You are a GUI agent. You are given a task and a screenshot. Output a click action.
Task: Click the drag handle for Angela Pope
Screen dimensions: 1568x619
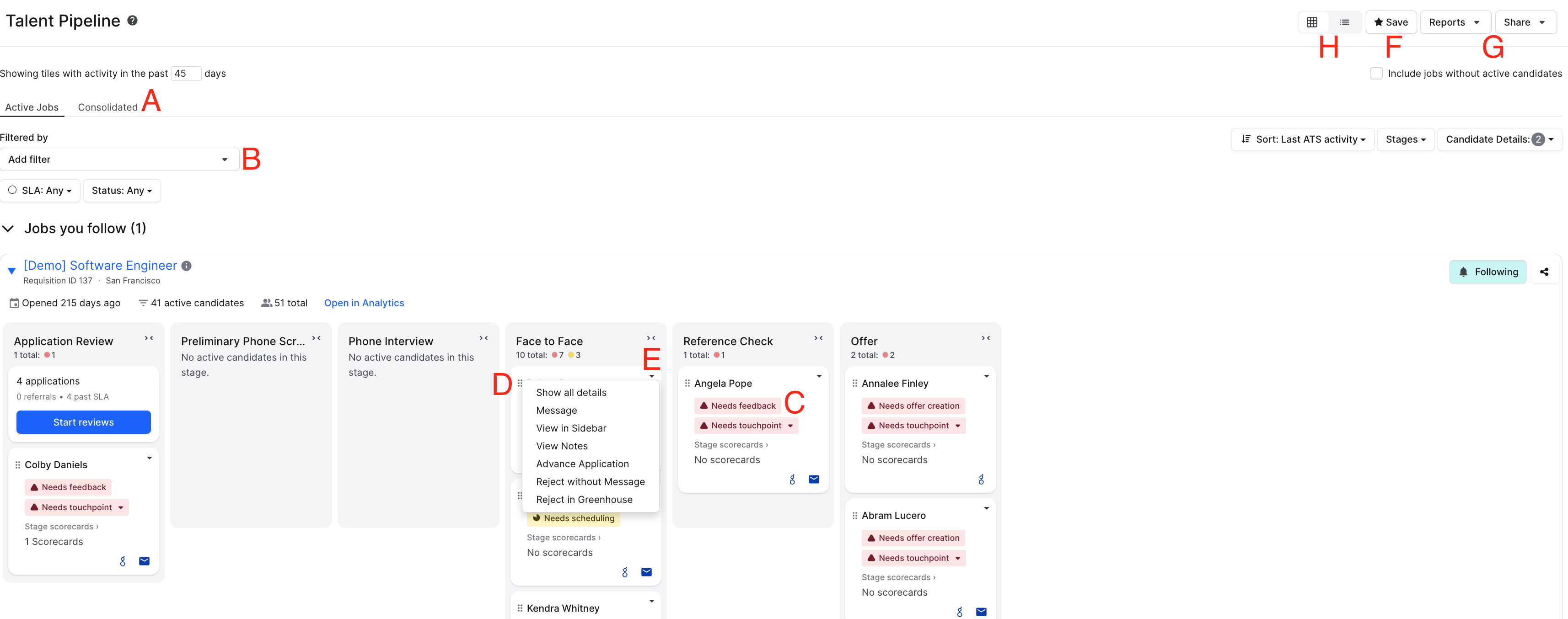[x=687, y=384]
